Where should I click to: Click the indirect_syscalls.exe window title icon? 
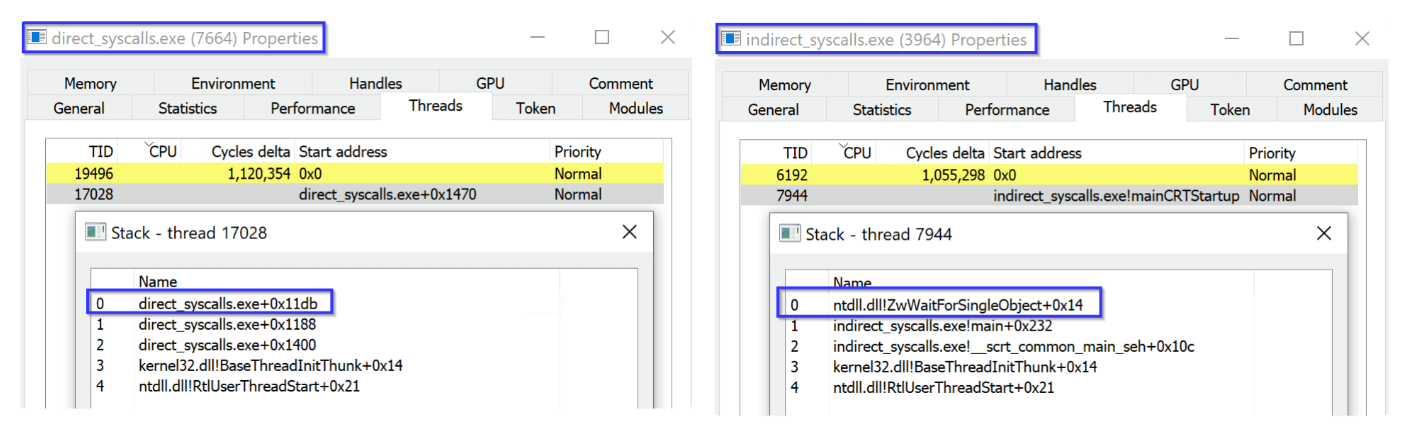point(731,40)
